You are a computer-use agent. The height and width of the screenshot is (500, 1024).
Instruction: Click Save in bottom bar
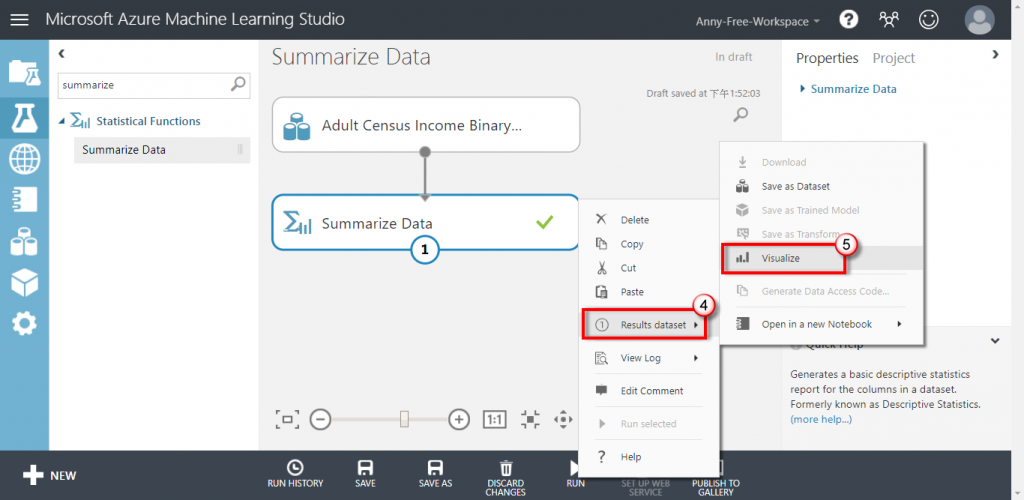[365, 475]
